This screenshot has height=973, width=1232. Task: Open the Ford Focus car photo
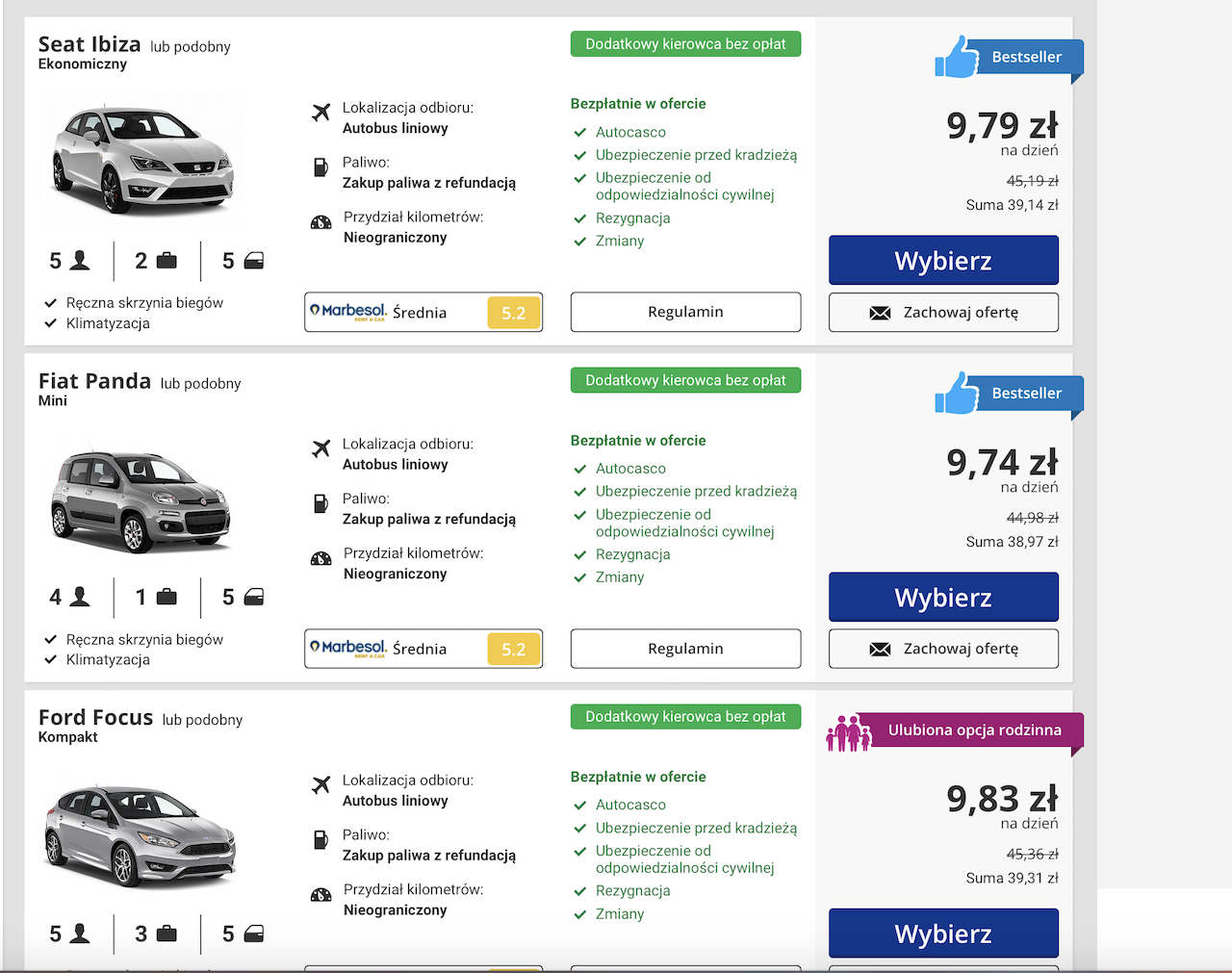141,834
